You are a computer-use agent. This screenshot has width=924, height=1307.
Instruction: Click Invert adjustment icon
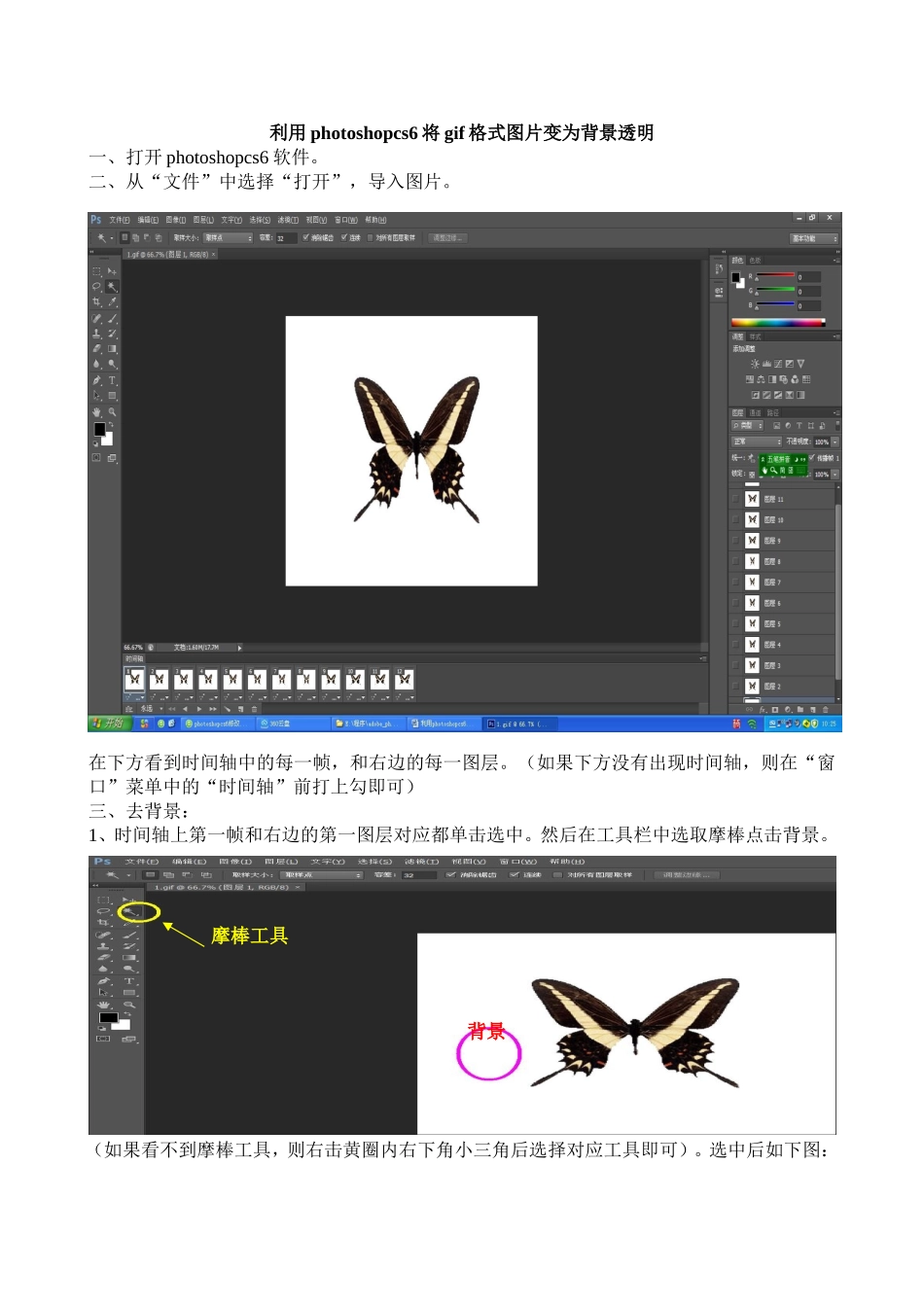pos(756,395)
